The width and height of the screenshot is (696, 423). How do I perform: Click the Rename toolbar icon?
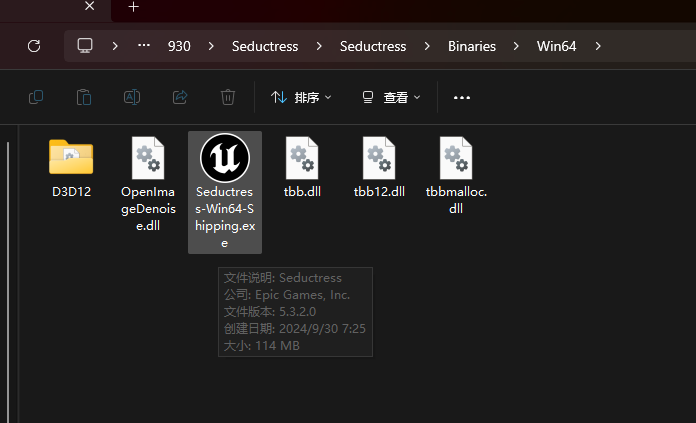tap(132, 97)
